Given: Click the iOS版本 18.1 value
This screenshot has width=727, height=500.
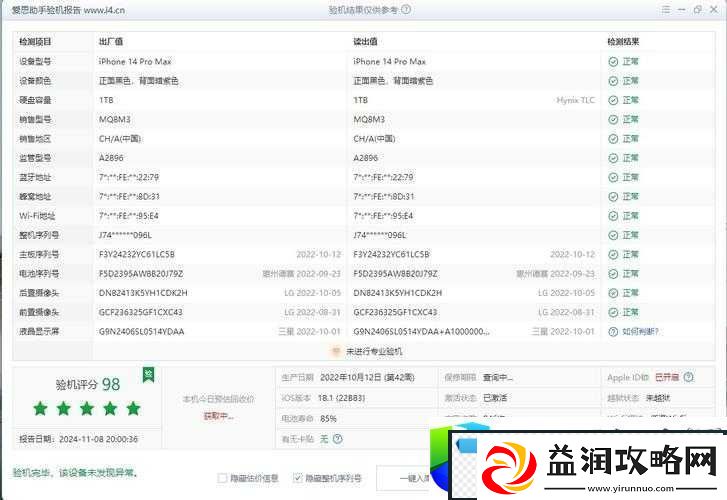Looking at the screenshot, I should 341,398.
